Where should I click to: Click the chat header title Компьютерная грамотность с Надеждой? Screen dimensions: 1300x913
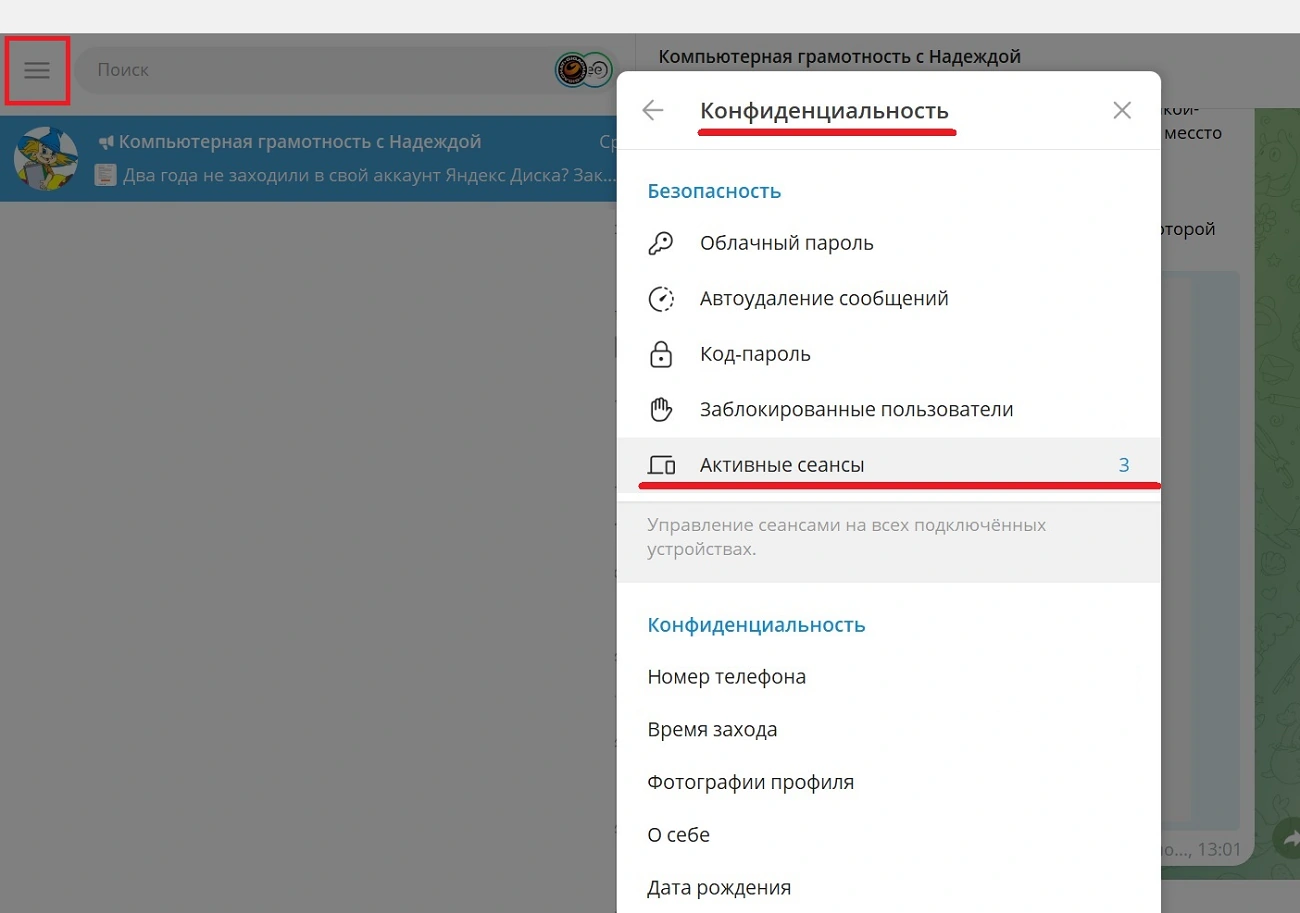pyautogui.click(x=839, y=57)
